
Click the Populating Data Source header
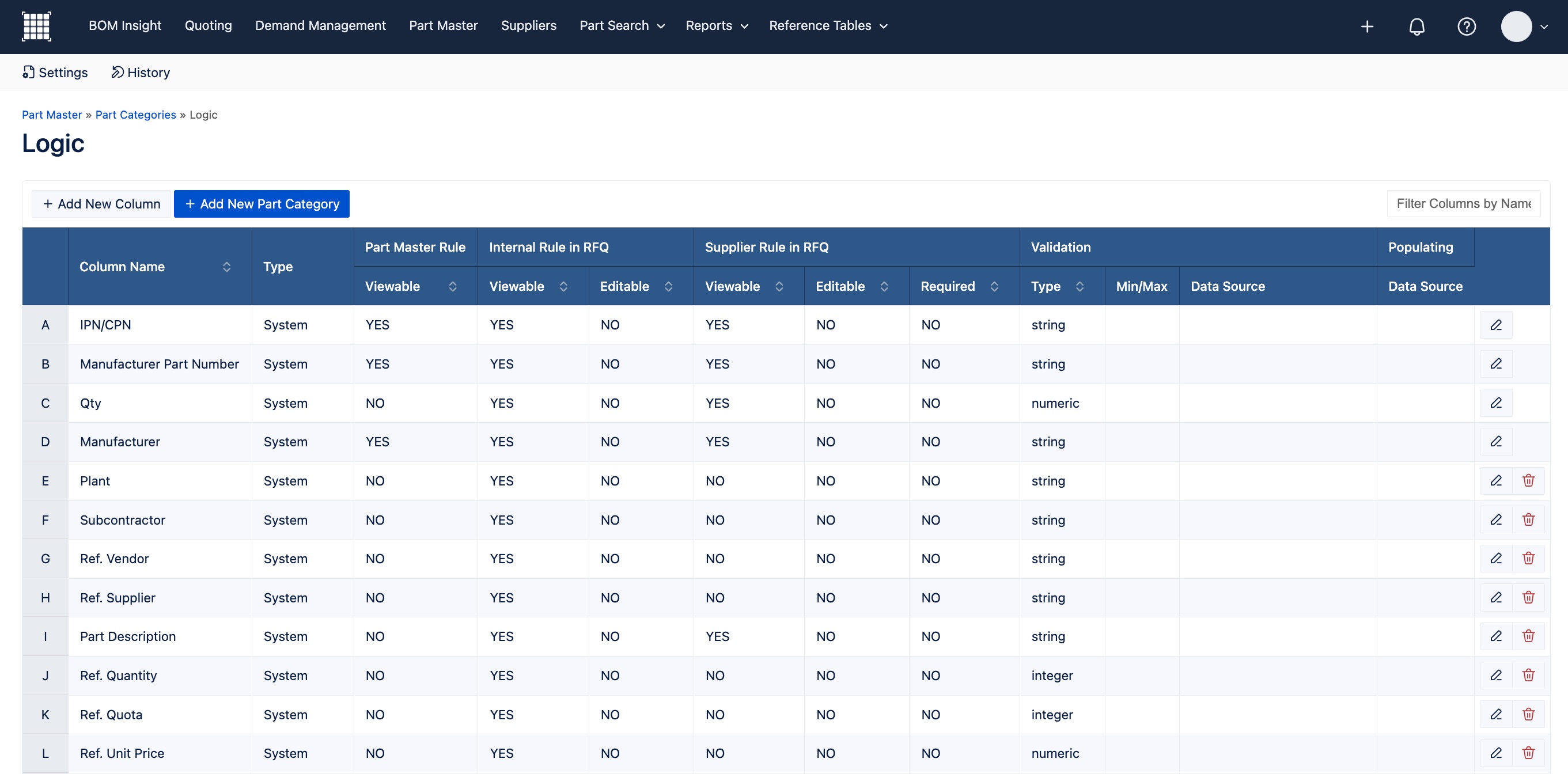click(1425, 287)
